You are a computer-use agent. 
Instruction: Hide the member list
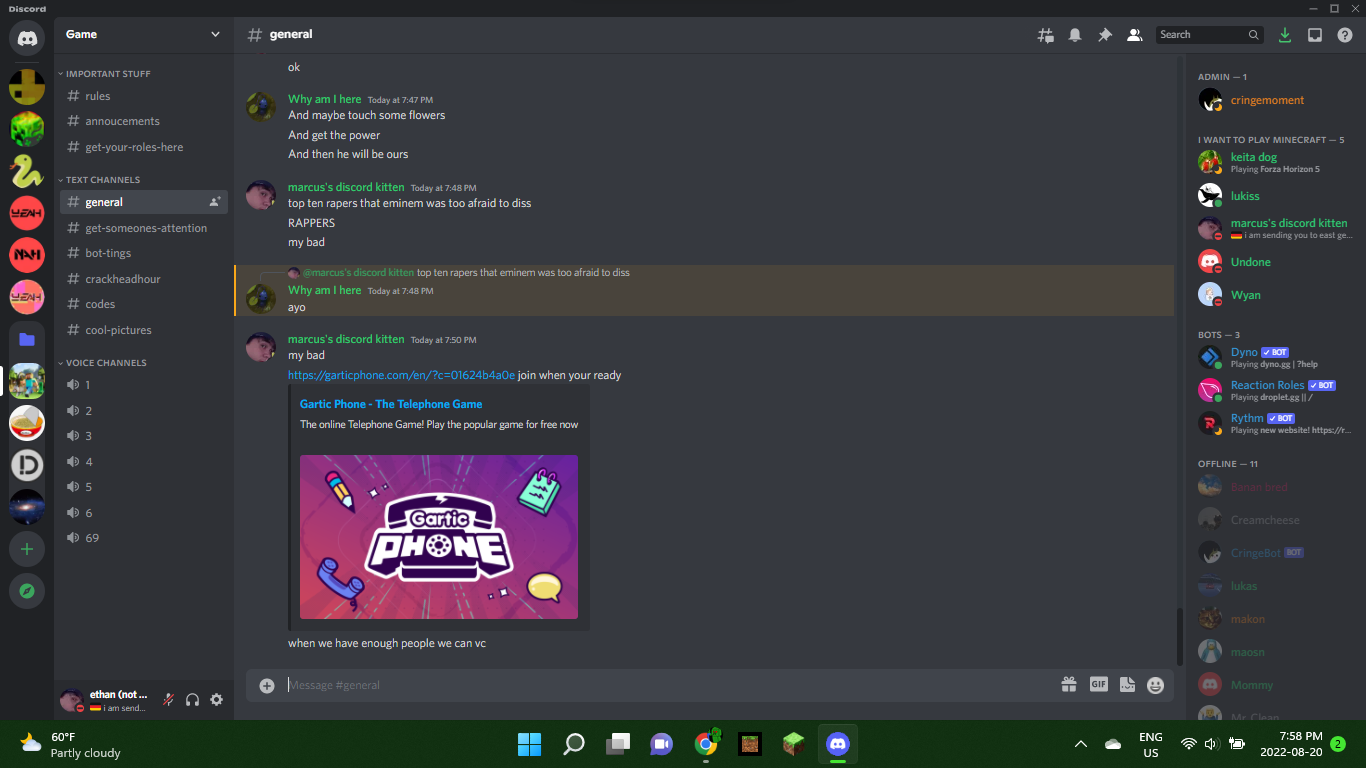[1134, 35]
